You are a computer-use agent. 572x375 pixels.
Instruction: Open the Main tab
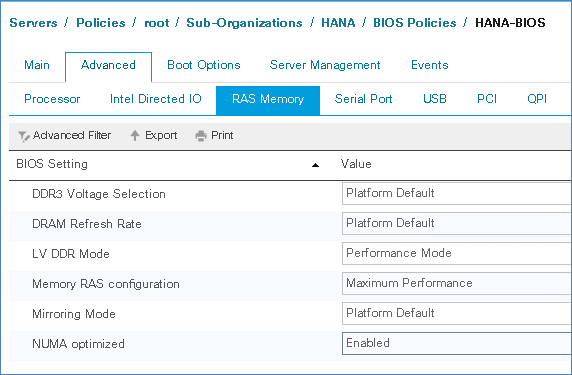click(x=37, y=65)
